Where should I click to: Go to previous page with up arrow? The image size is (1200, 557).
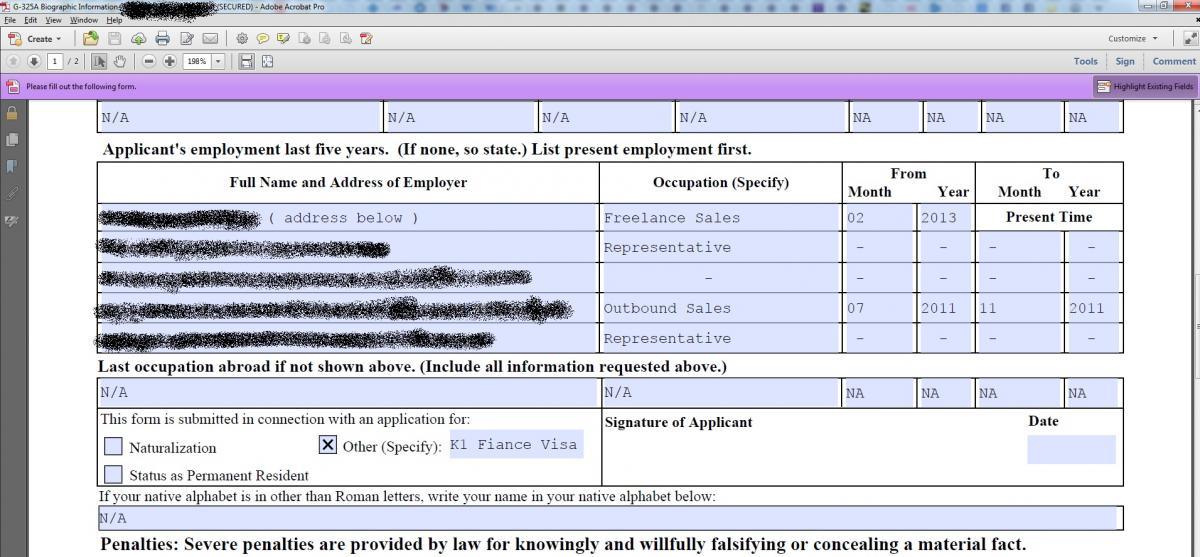click(x=14, y=61)
